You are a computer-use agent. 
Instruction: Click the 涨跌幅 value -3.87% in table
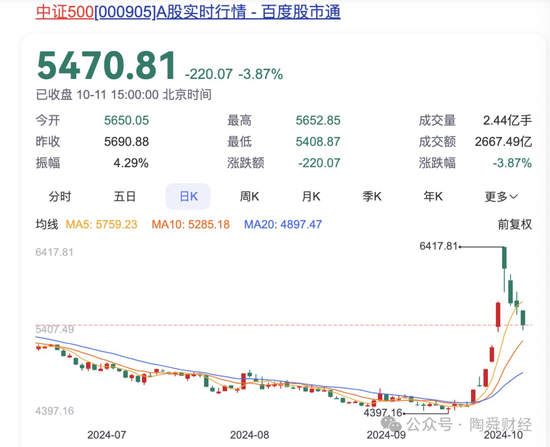pos(512,163)
